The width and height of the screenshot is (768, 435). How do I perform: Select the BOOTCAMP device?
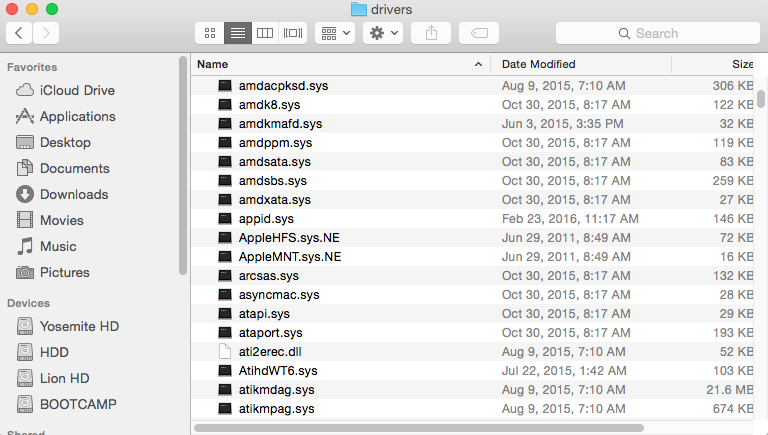(66, 404)
